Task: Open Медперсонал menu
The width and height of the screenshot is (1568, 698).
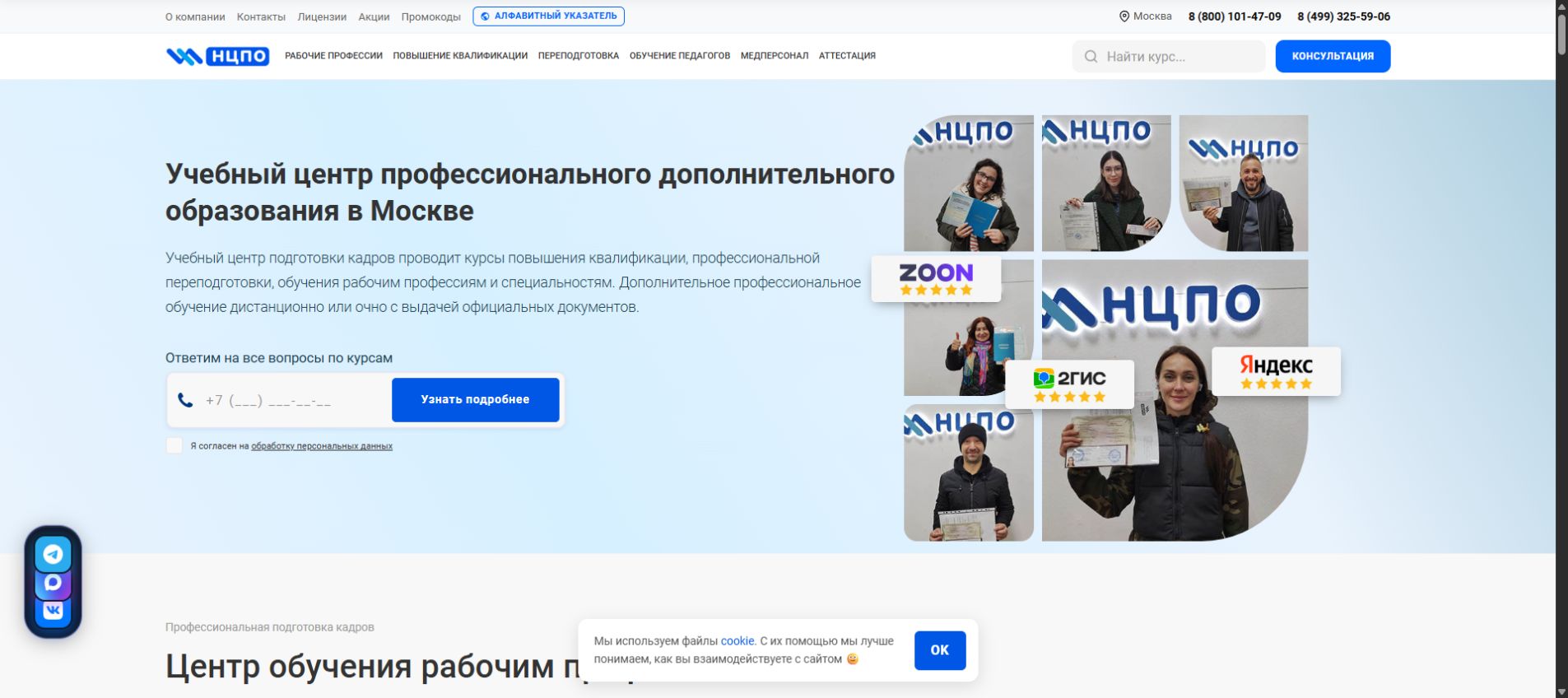Action: 775,56
